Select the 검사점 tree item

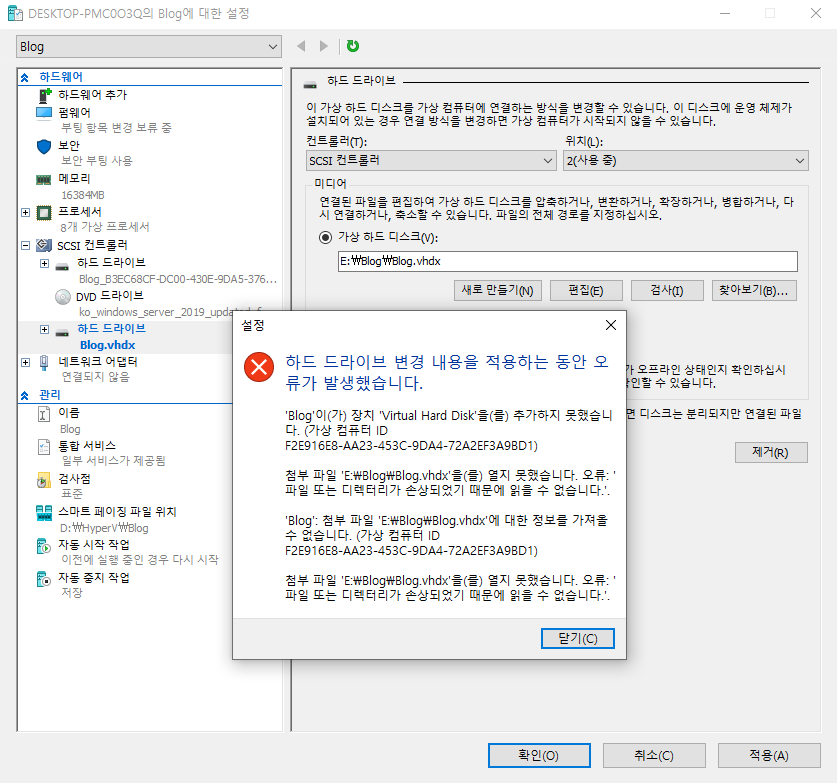click(x=74, y=479)
